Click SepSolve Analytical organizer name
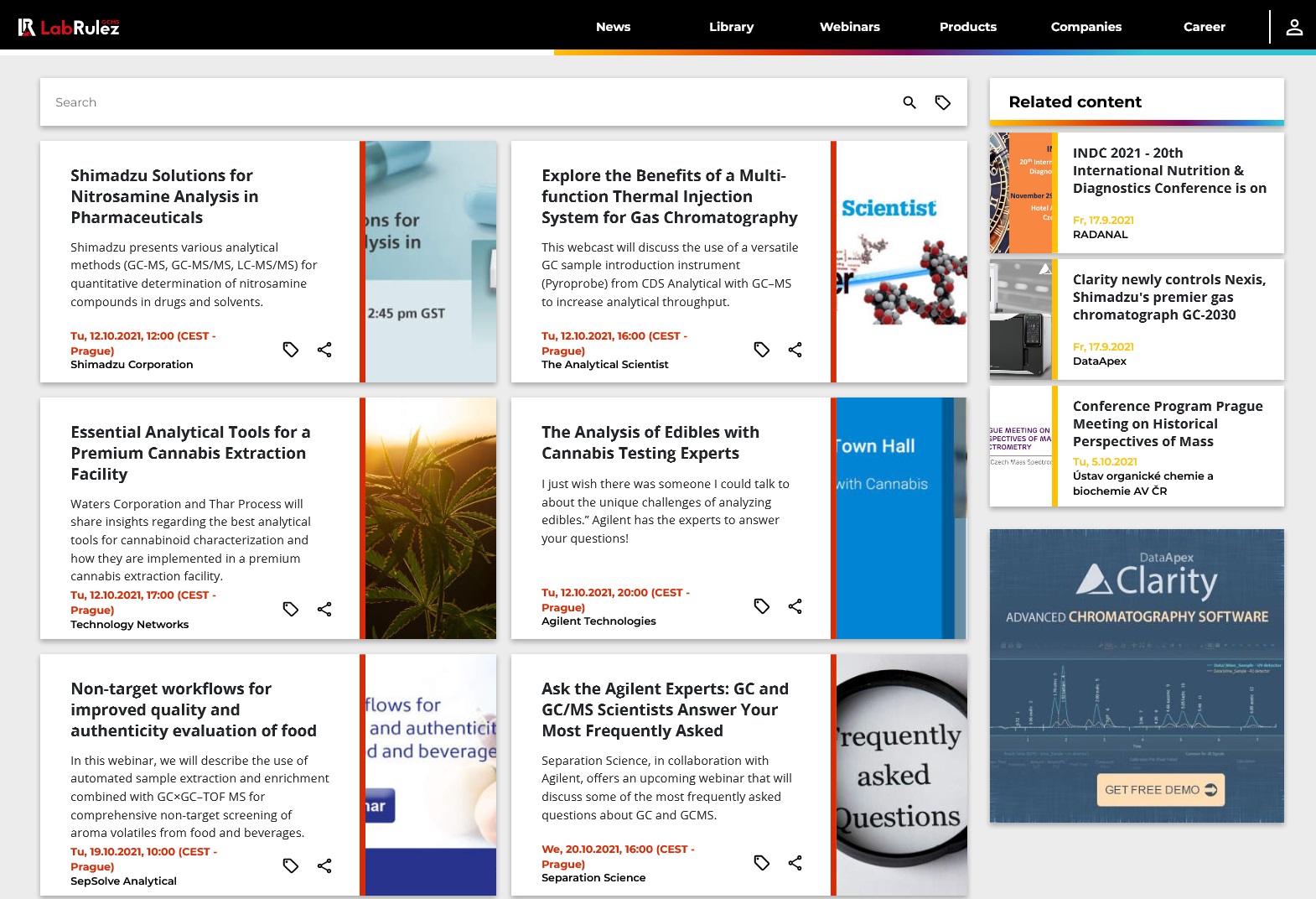Viewport: 1316px width, 899px height. coord(123,881)
